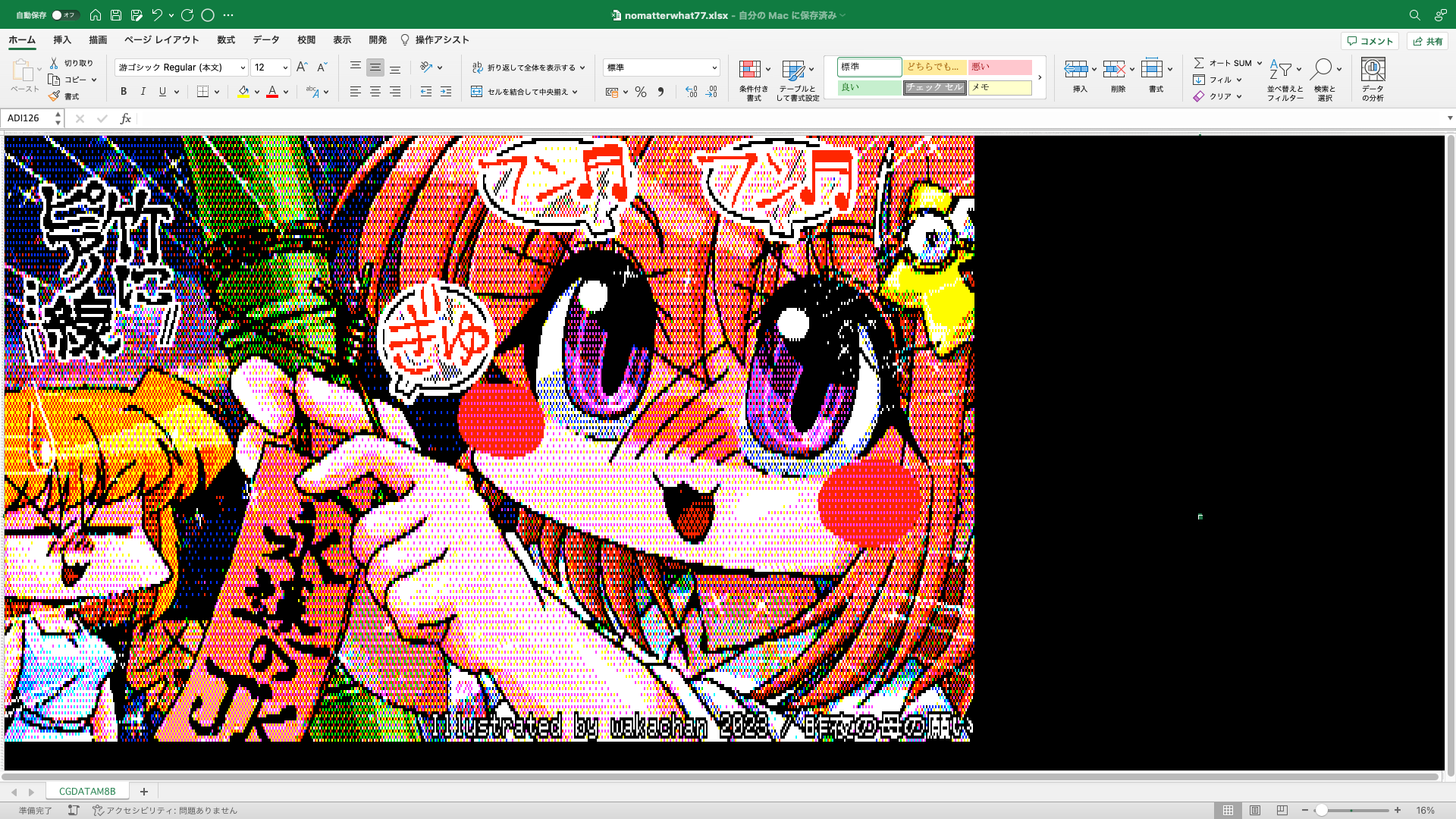Align text left

click(355, 92)
